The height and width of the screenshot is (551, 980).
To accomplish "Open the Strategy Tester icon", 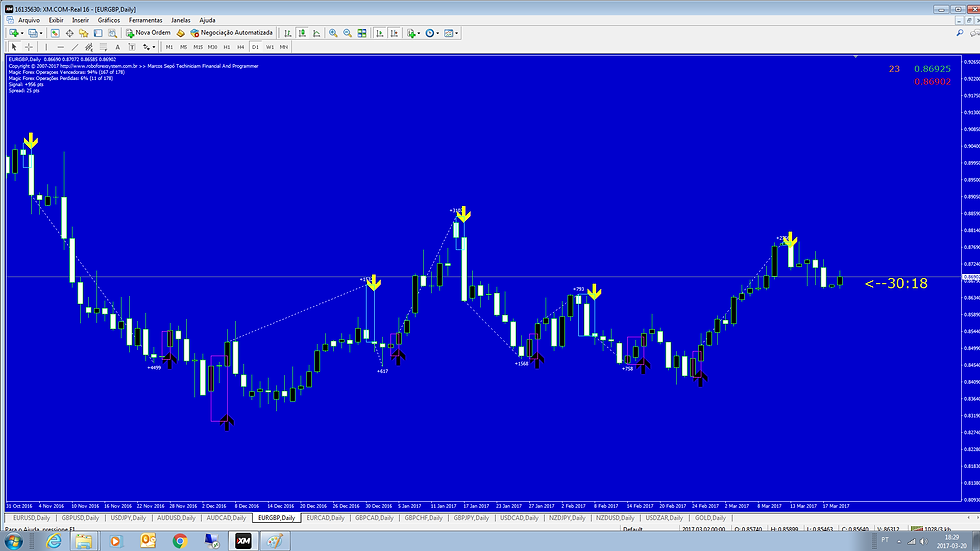I will 112,33.
